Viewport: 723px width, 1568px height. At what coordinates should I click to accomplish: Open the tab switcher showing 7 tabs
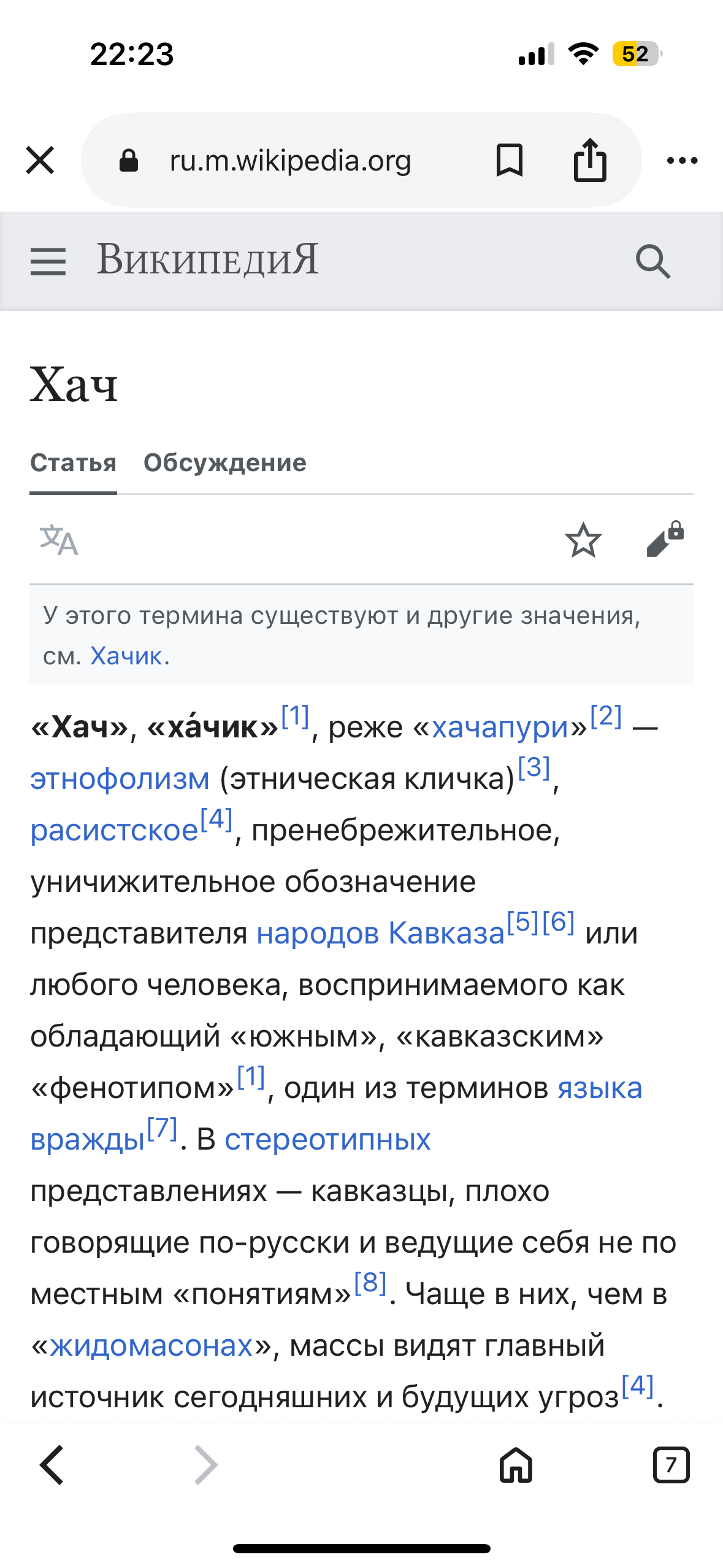tap(671, 1465)
